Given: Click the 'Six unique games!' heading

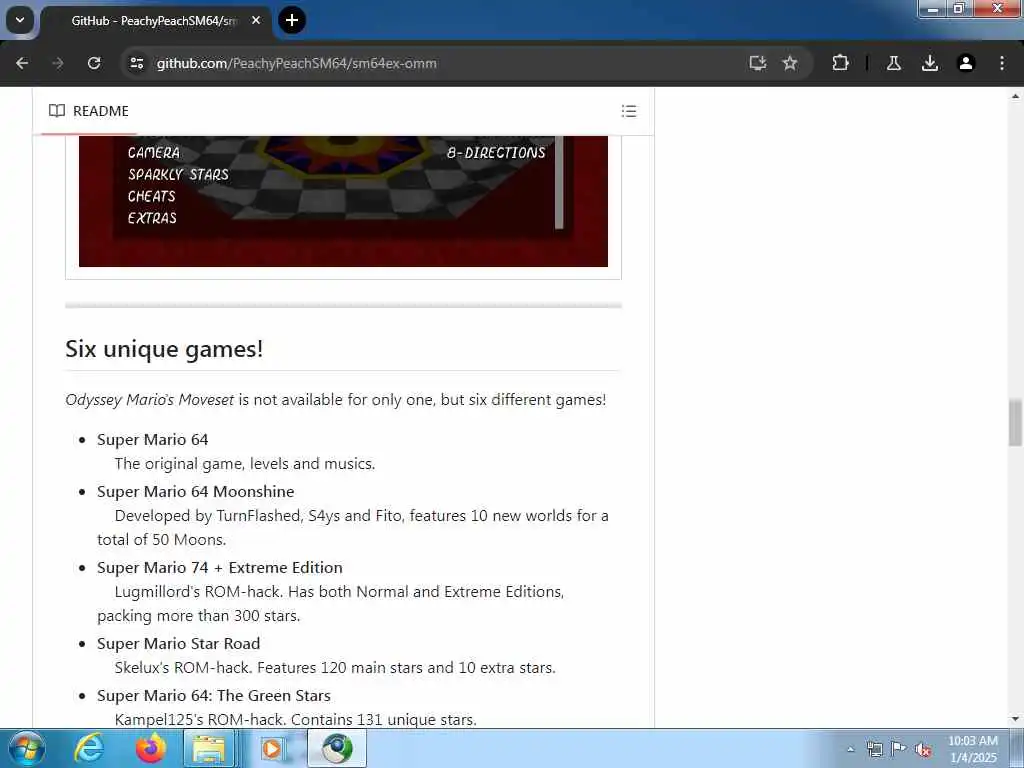Looking at the screenshot, I should point(164,349).
